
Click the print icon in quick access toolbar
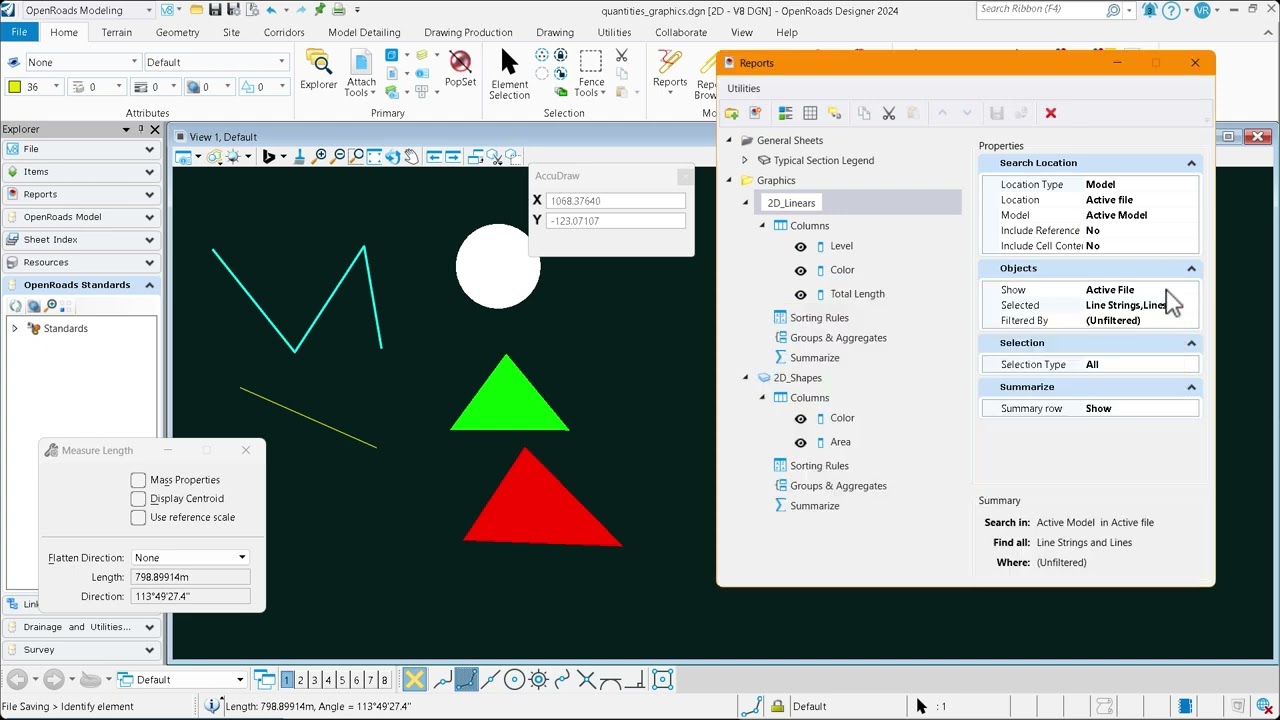pyautogui.click(x=338, y=10)
